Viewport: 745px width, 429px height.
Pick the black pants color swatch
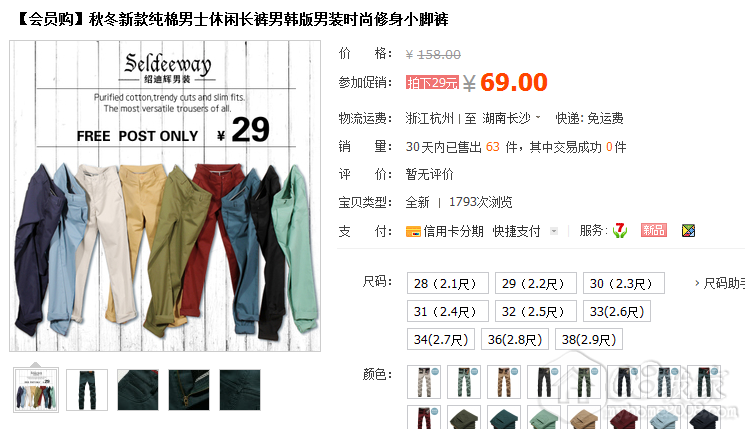point(544,382)
